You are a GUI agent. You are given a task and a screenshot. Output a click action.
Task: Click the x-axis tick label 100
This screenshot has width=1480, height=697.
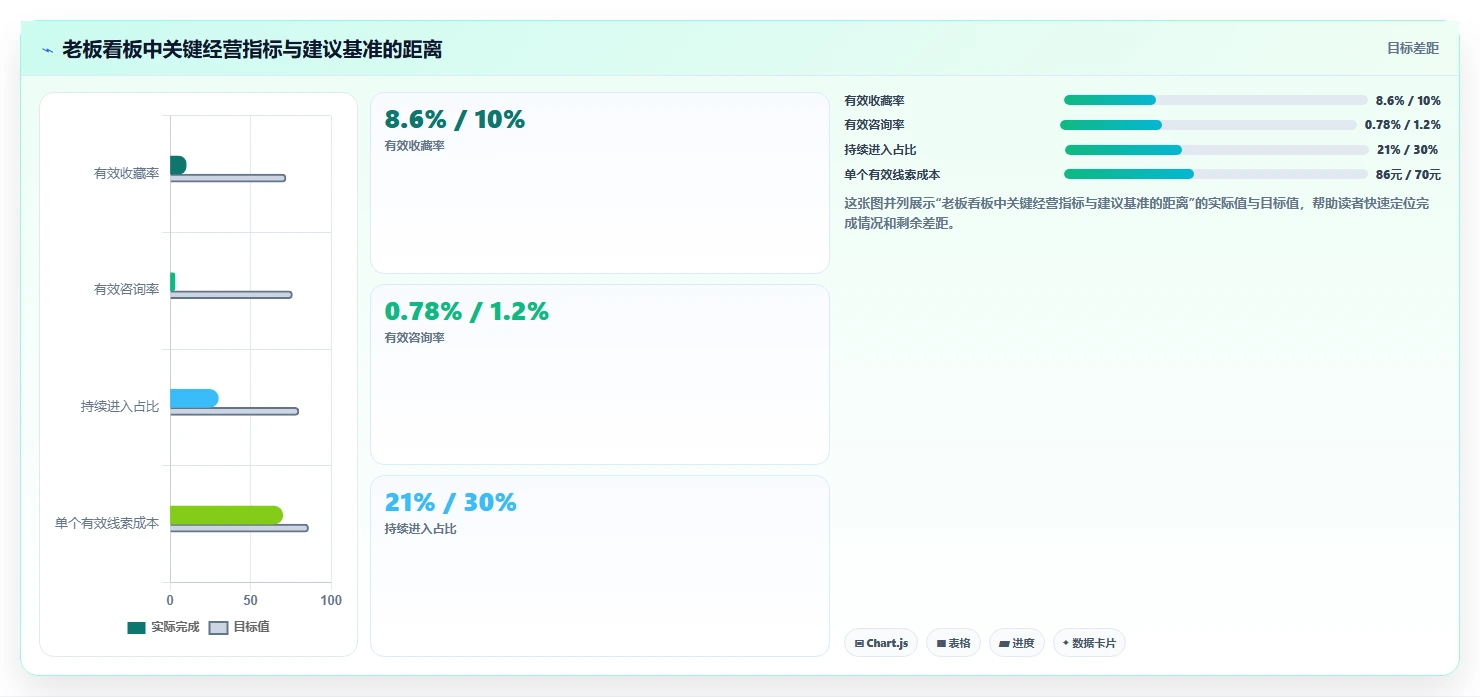[x=331, y=600]
